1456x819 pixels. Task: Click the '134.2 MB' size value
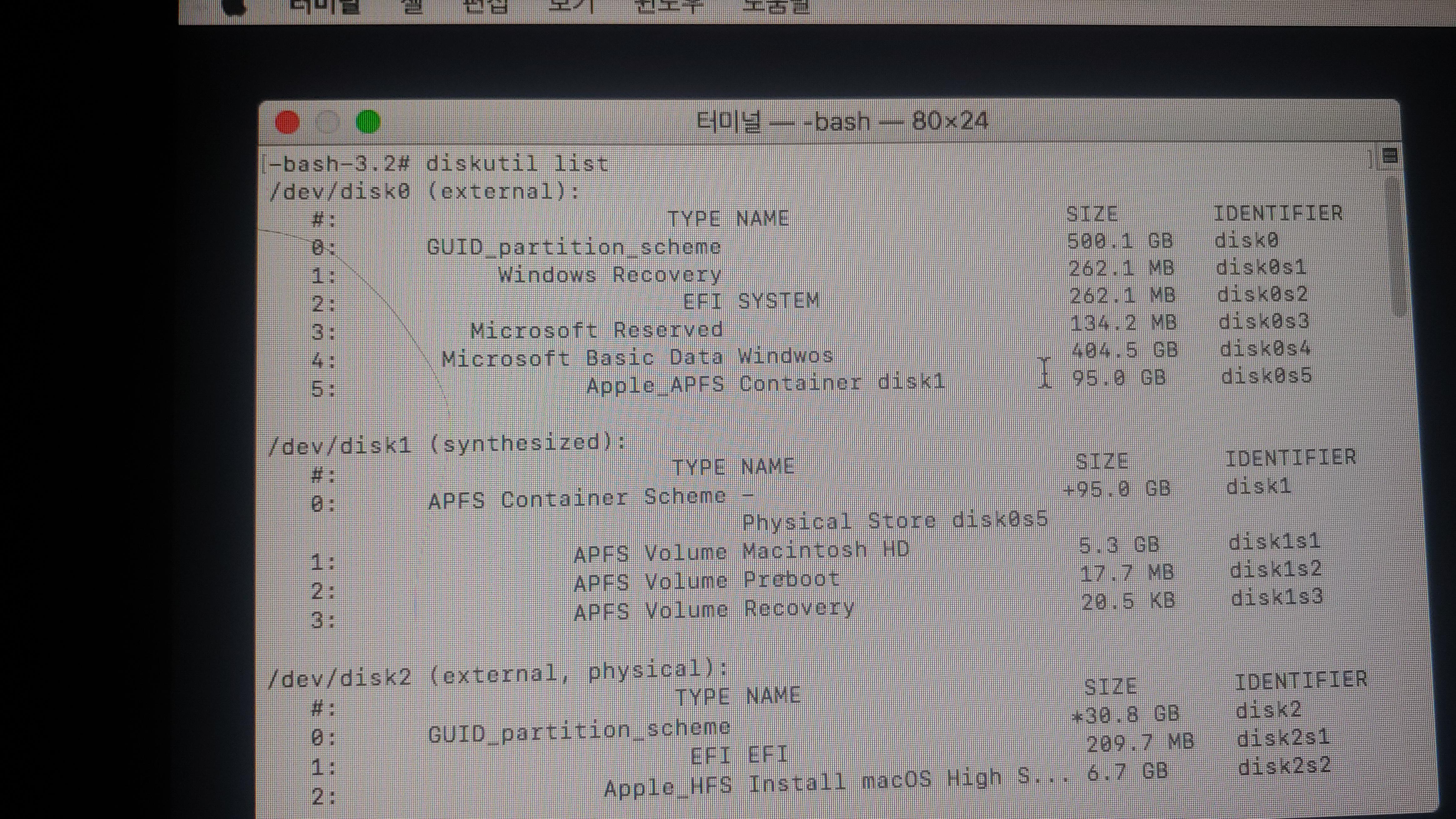click(x=1123, y=323)
